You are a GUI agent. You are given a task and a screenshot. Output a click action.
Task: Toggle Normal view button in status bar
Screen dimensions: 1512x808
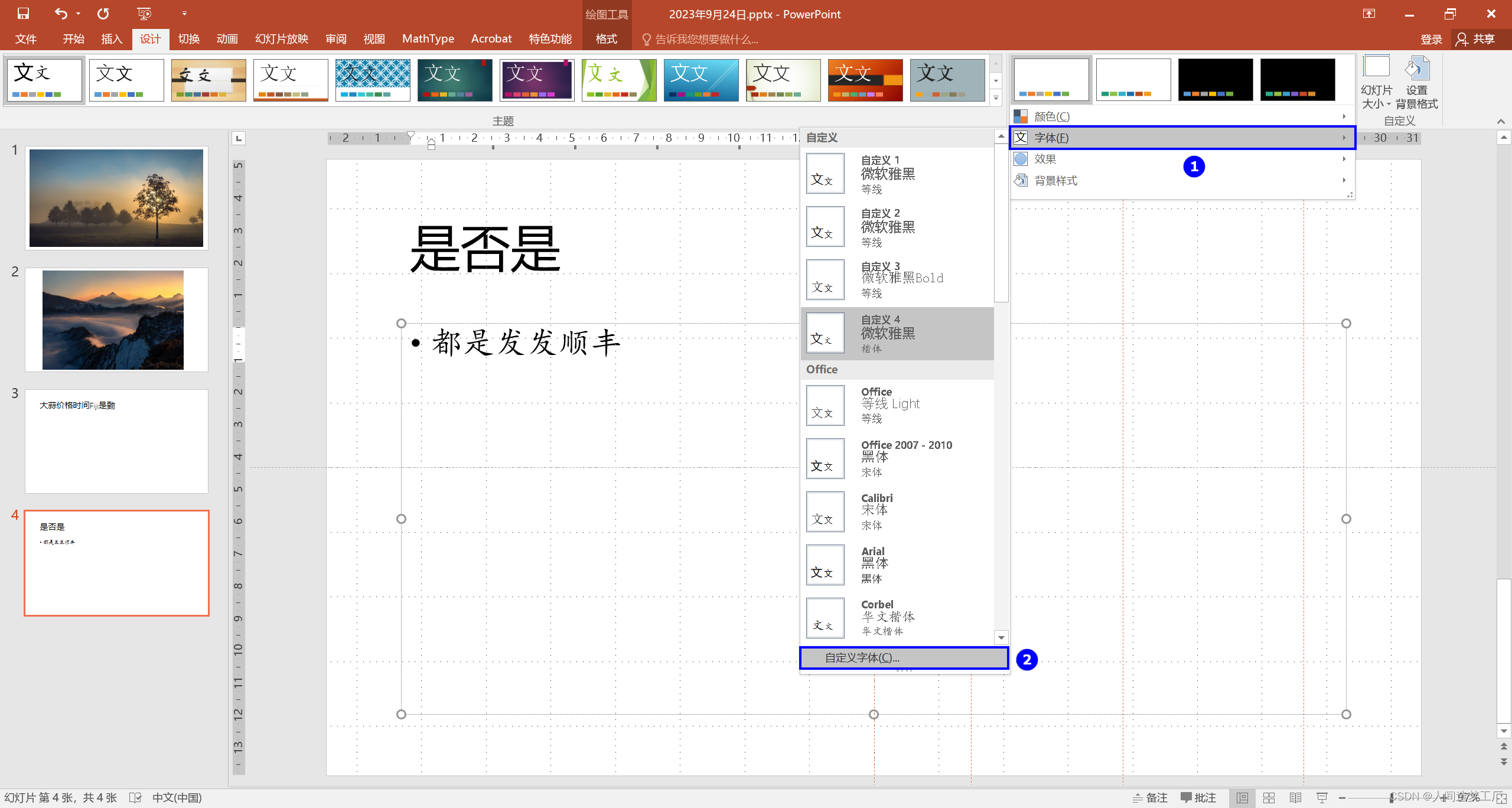pos(1242,798)
